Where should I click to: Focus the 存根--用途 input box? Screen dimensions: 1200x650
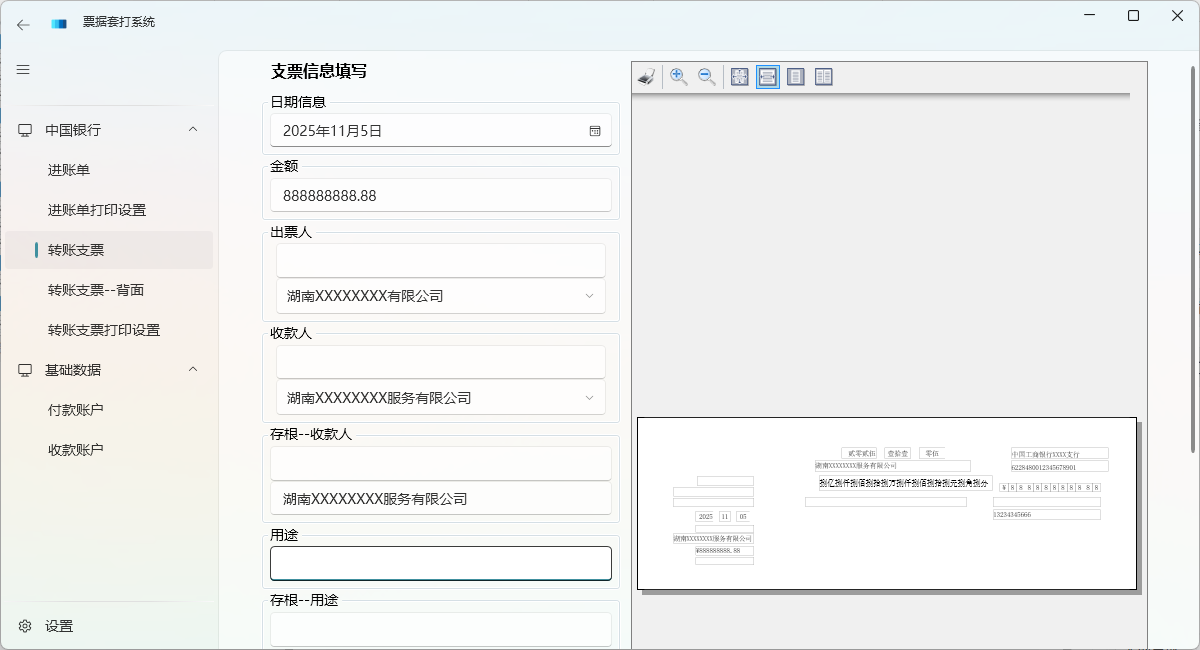[441, 629]
